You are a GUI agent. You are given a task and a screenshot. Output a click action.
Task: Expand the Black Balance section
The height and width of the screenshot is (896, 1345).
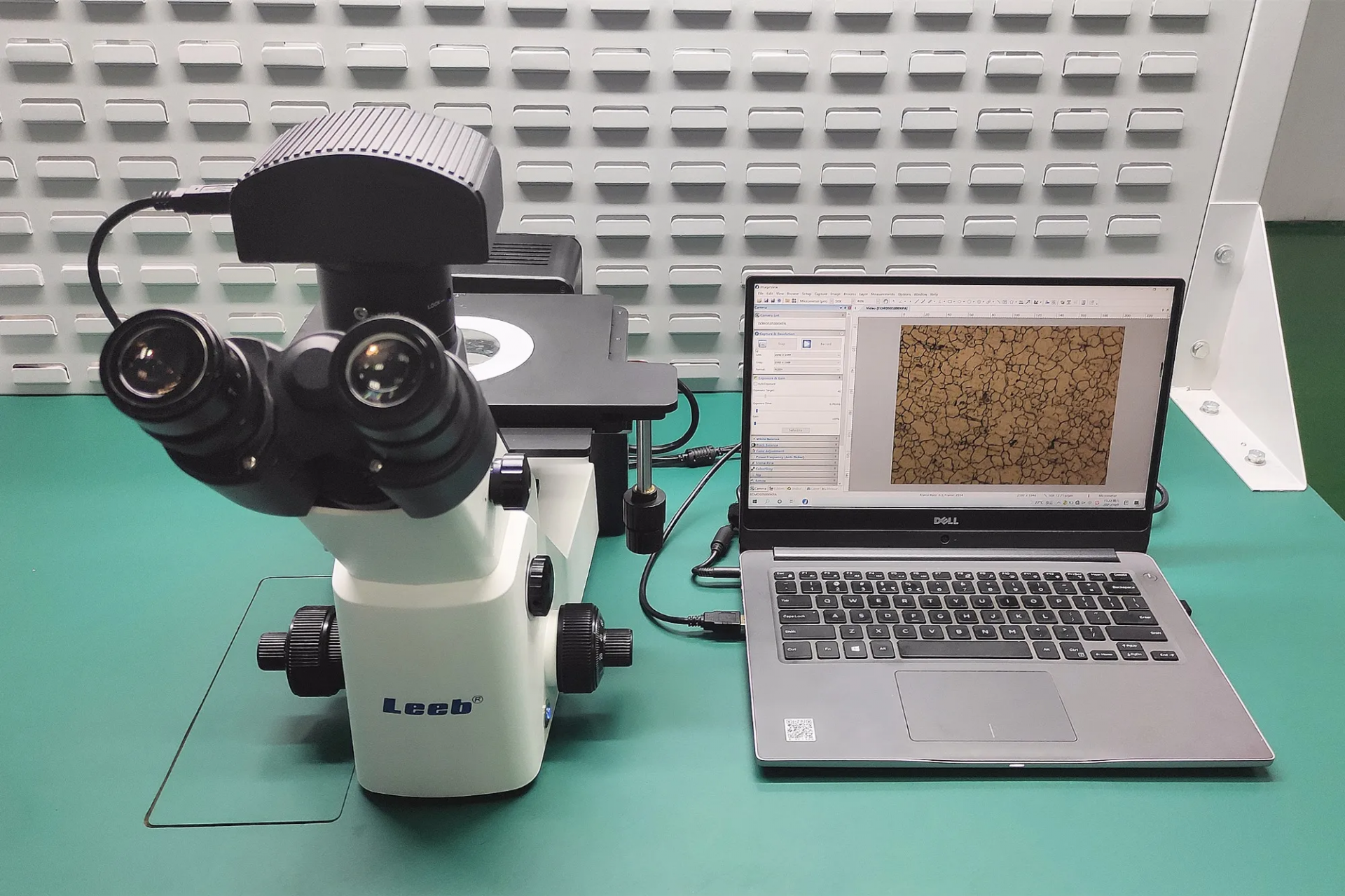(x=767, y=445)
